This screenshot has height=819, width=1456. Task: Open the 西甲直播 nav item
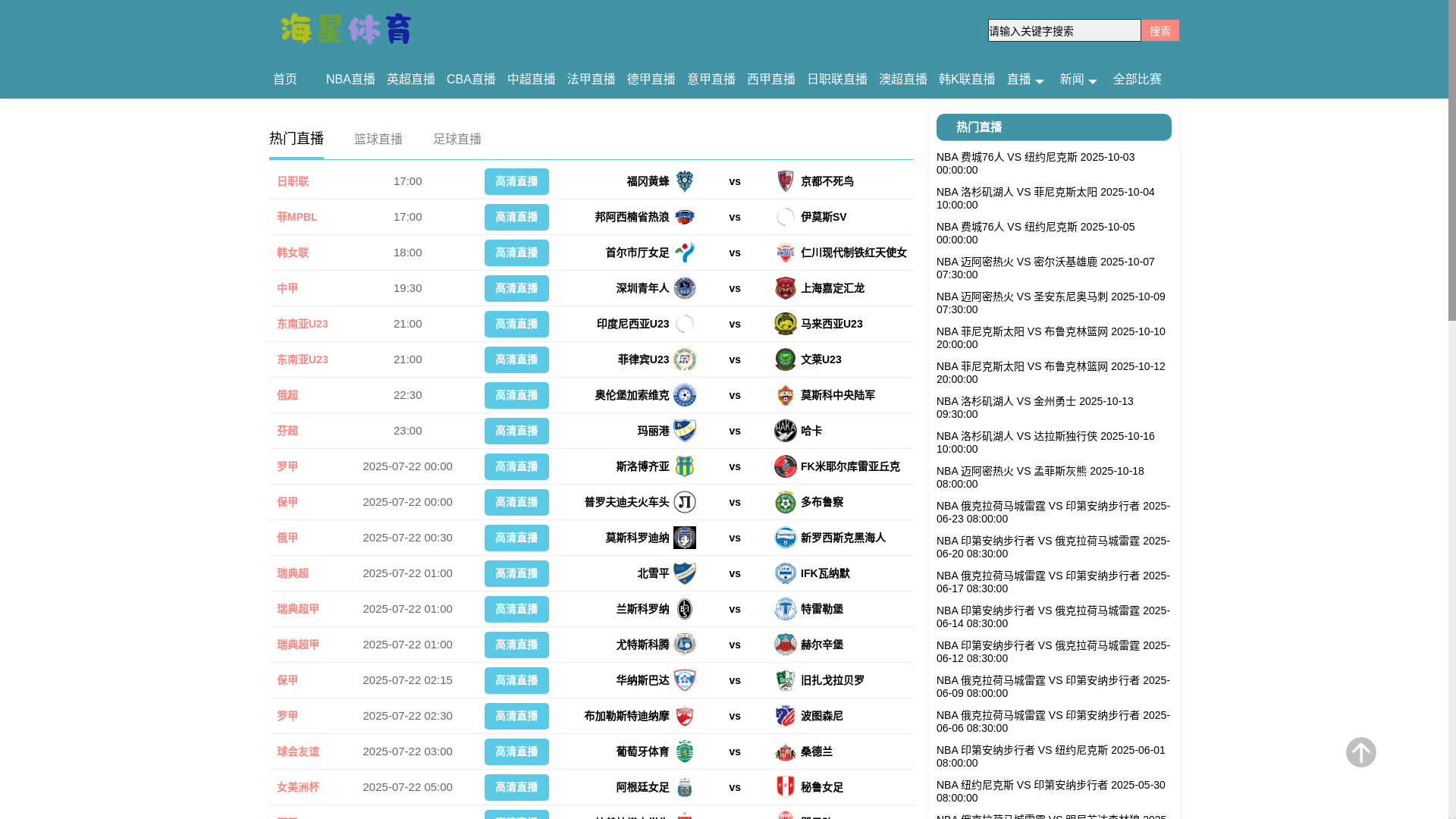pyautogui.click(x=771, y=80)
